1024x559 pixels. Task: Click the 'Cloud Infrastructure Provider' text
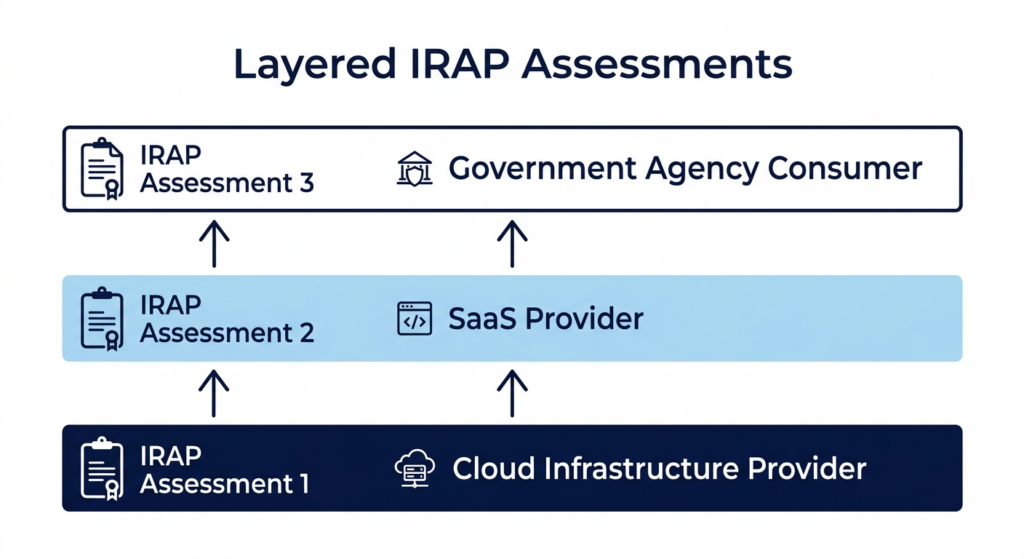659,469
